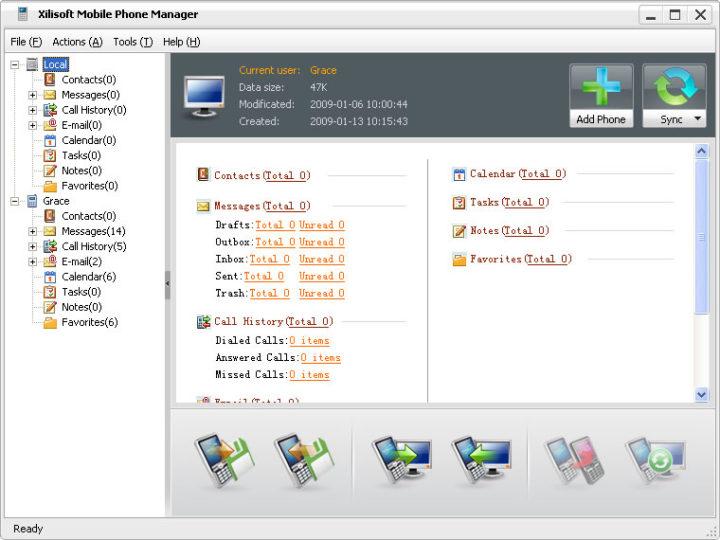
Task: Click the sidebar collapse handle on the splitter
Action: (167, 284)
